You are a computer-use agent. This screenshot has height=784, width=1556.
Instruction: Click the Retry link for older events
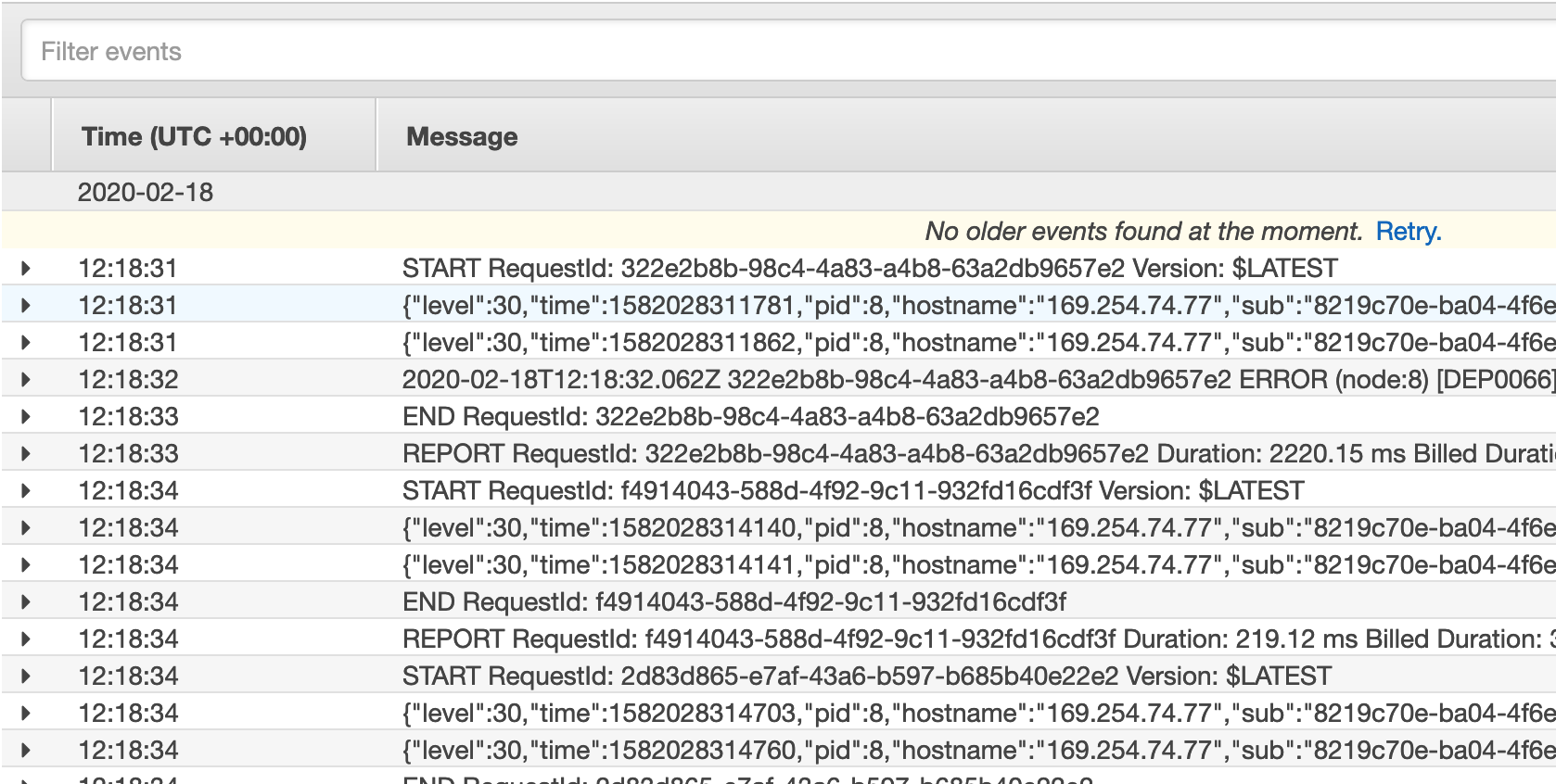(1409, 232)
